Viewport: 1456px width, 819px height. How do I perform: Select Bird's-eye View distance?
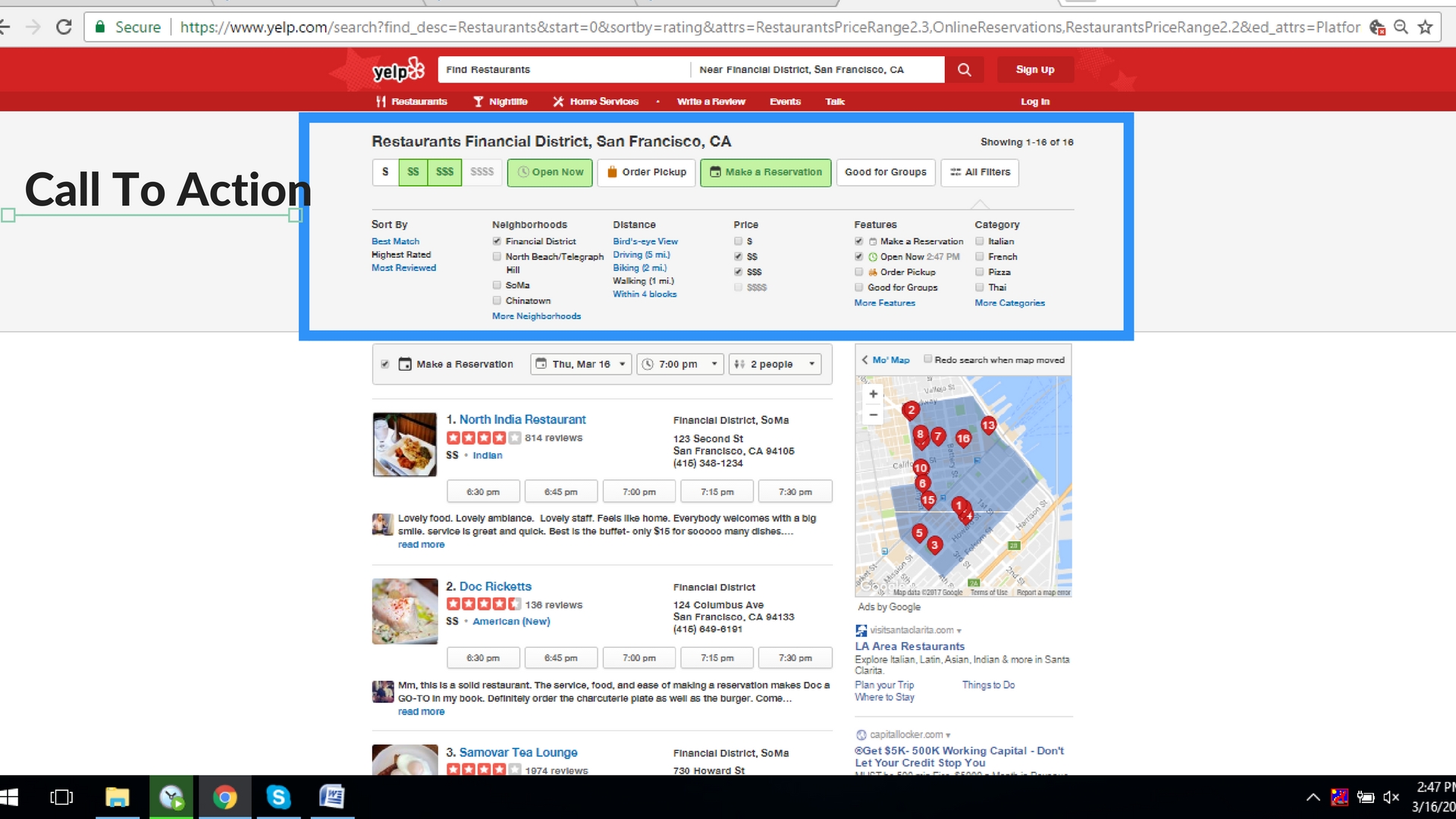tap(645, 241)
